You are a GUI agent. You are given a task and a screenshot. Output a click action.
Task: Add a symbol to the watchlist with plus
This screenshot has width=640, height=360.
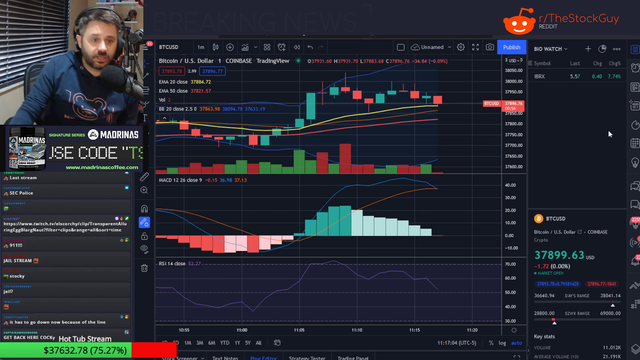coord(588,49)
